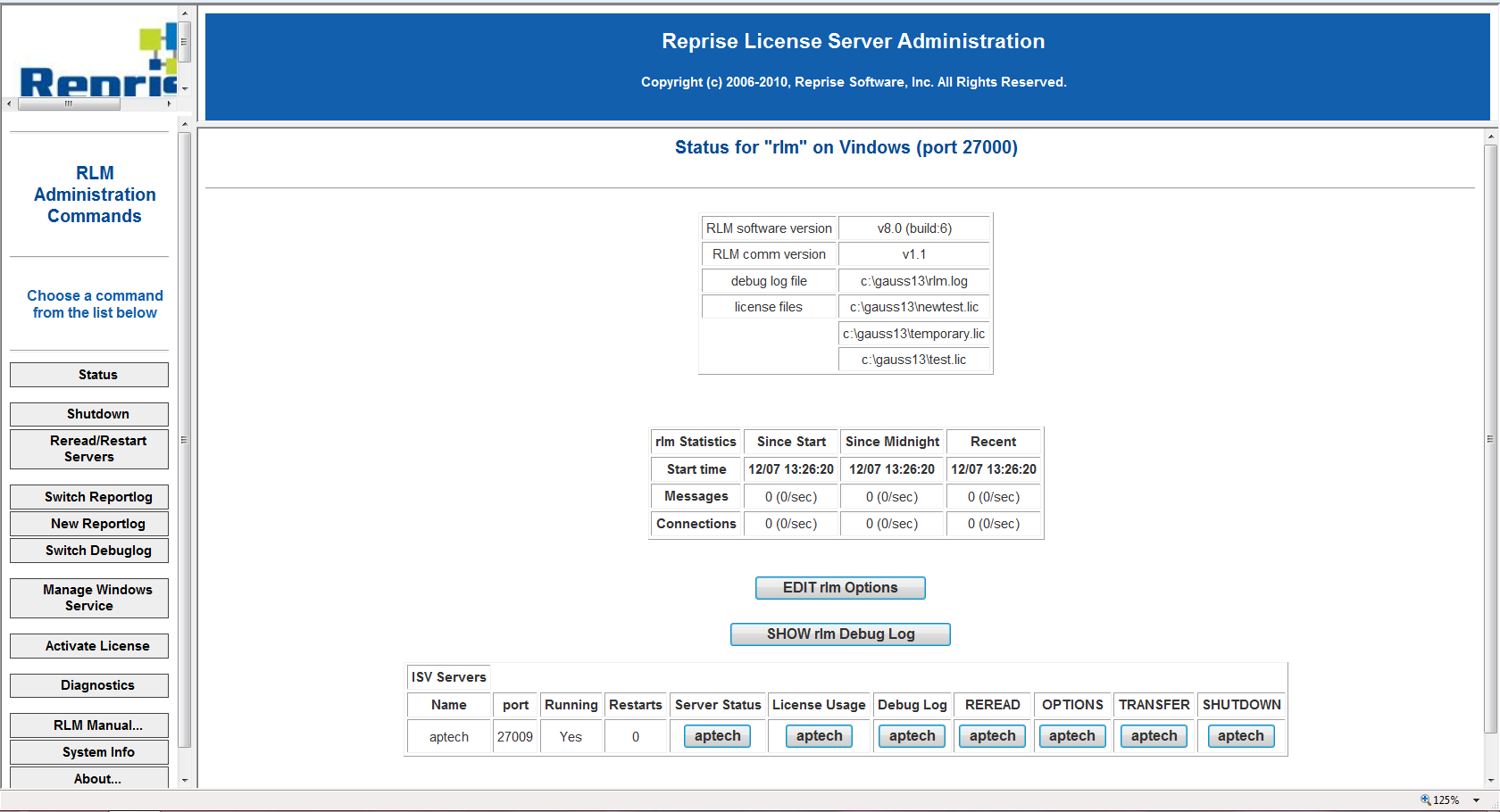Open the Diagnostics command
The width and height of the screenshot is (1500, 812).
(x=88, y=684)
